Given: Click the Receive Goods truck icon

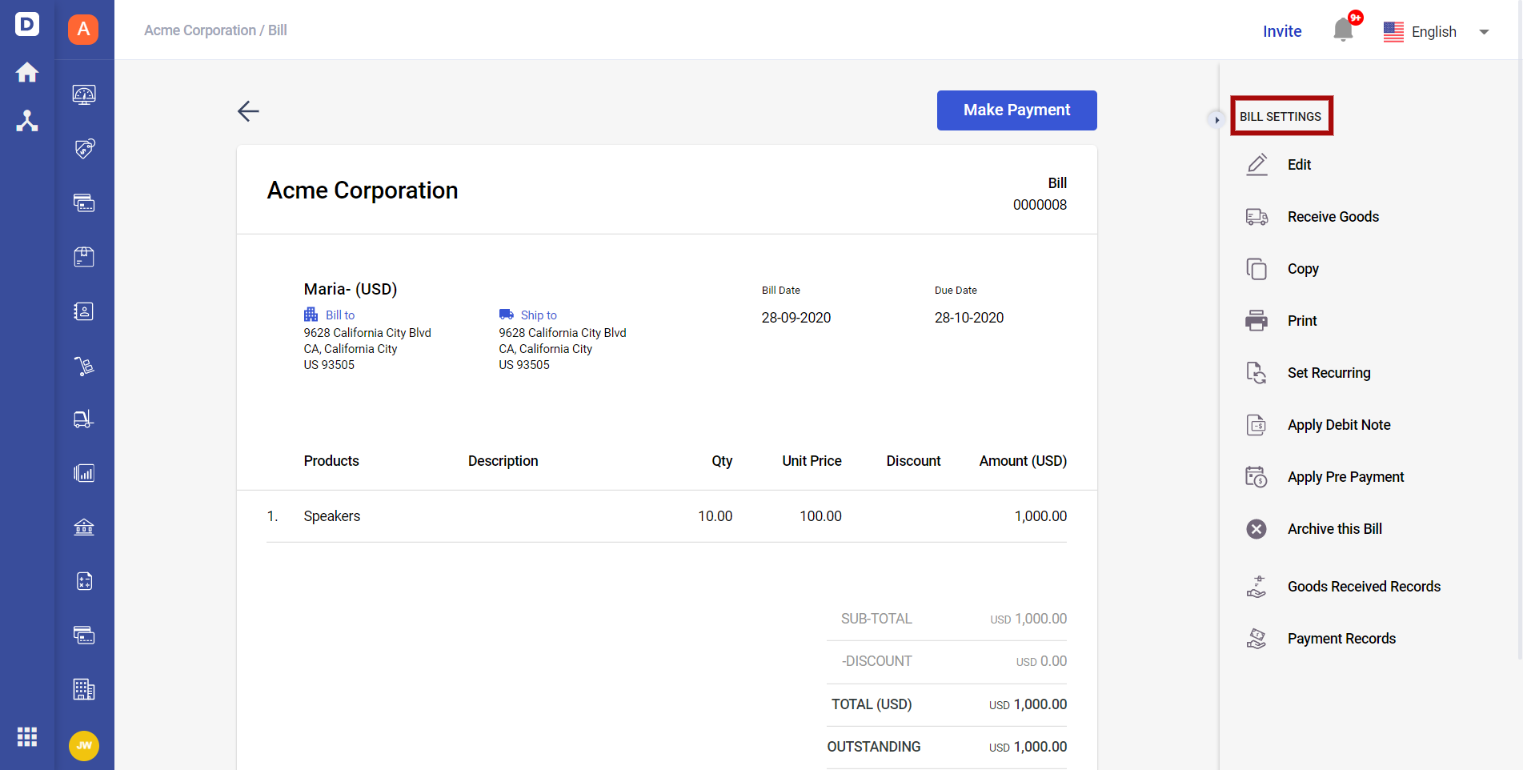Looking at the screenshot, I should pos(1257,217).
